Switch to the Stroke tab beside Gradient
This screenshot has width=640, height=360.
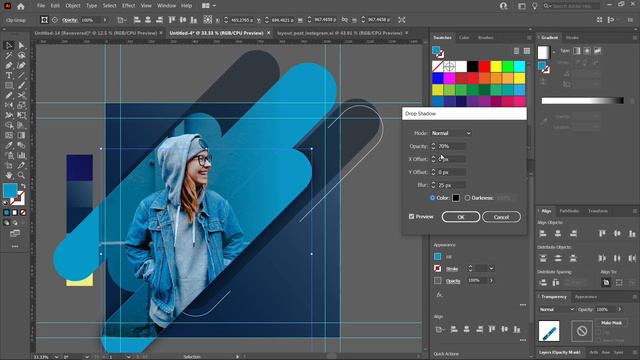click(x=572, y=38)
